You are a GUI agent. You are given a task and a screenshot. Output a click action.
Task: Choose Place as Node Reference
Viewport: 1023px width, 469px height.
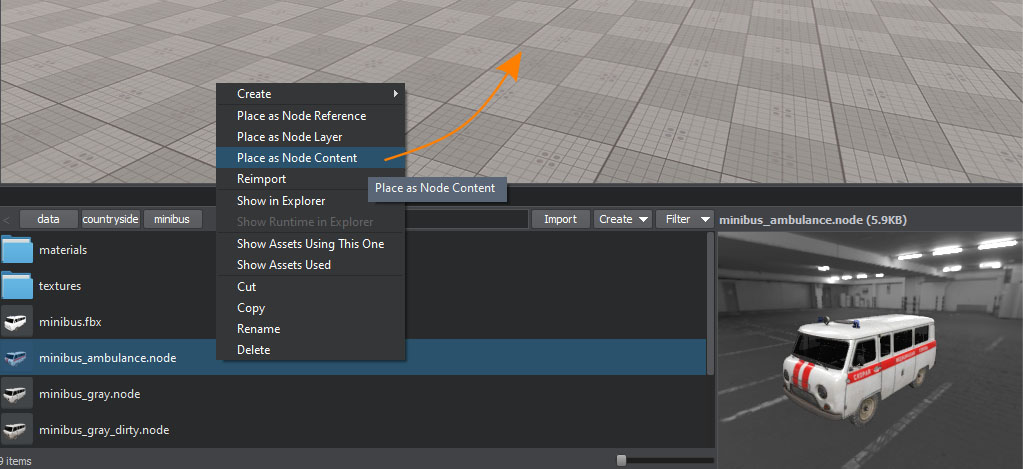pyautogui.click(x=301, y=116)
